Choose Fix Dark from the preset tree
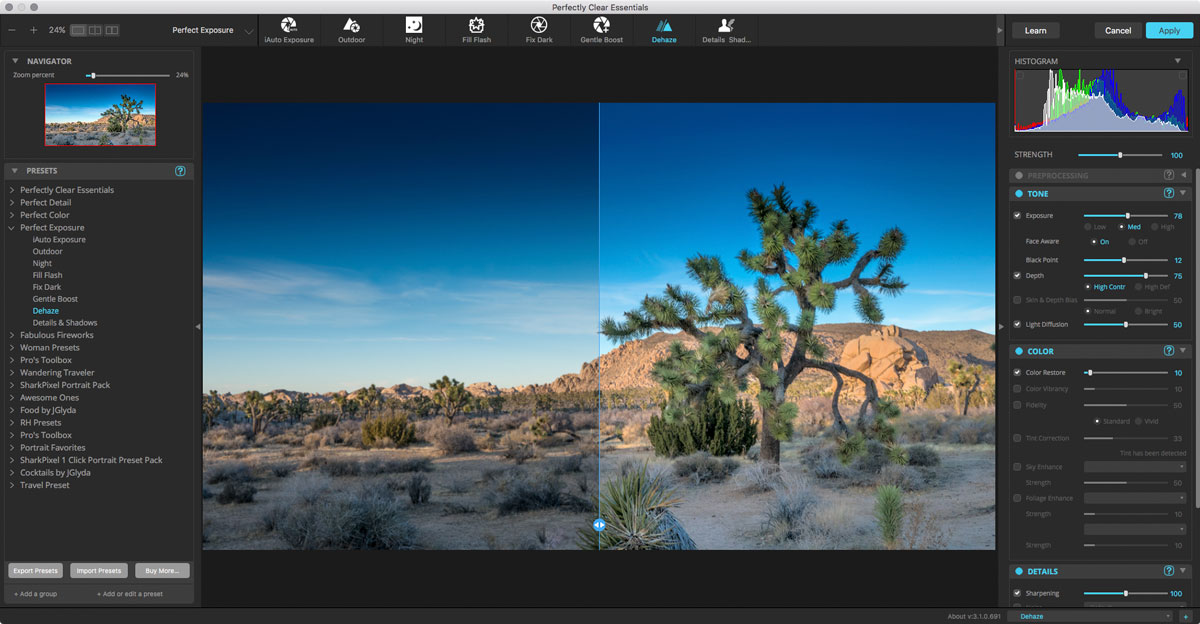Image resolution: width=1200 pixels, height=624 pixels. (47, 287)
